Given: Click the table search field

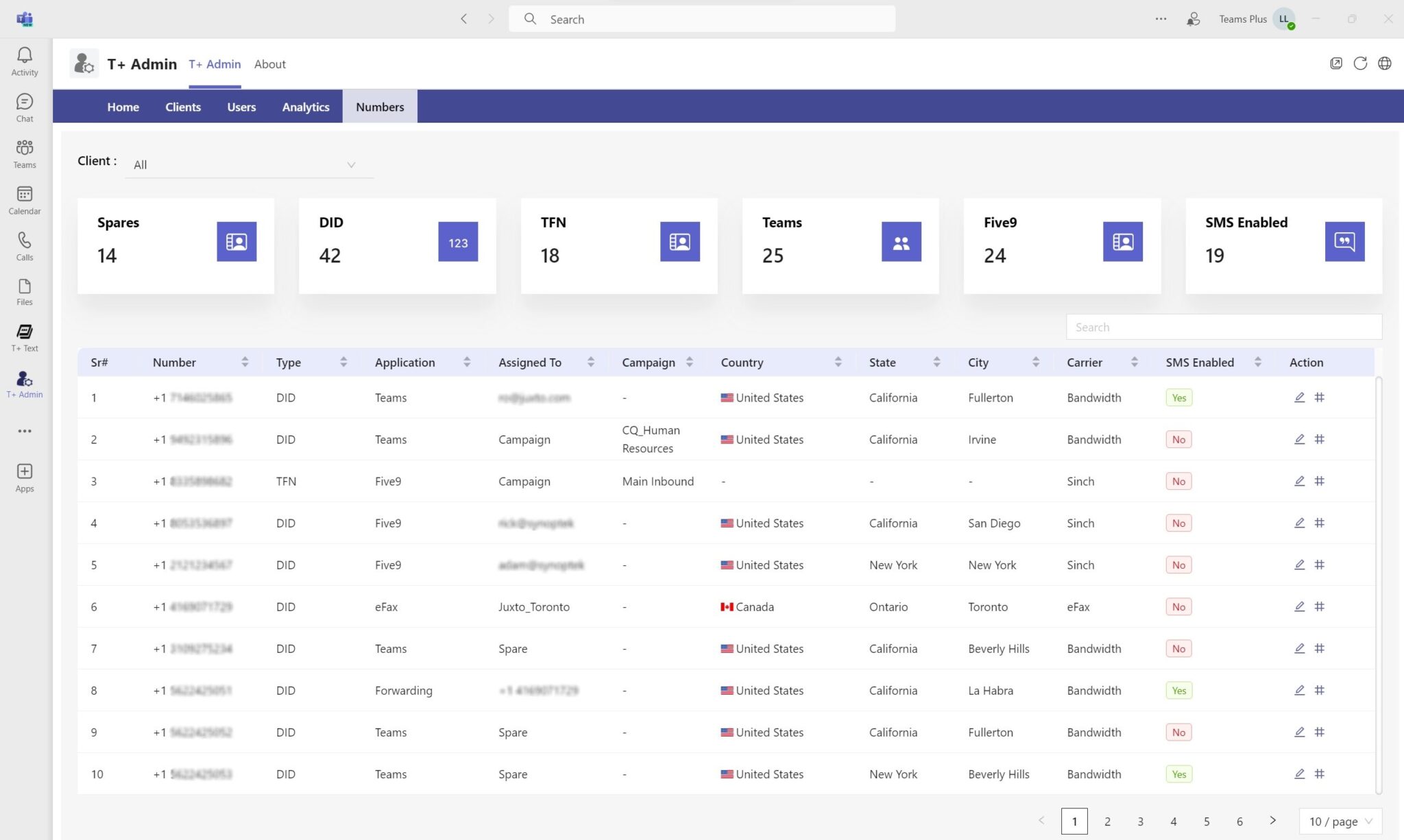Looking at the screenshot, I should click(x=1222, y=327).
